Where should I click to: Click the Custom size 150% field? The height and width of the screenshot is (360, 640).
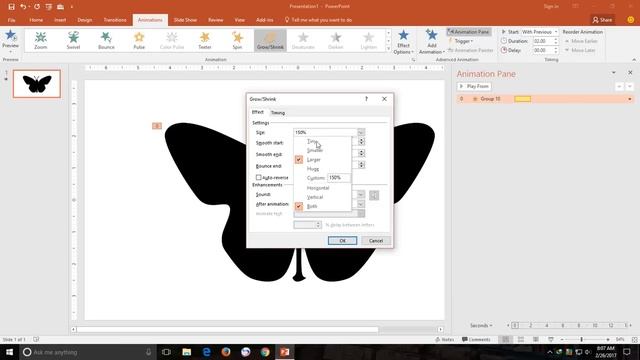pyautogui.click(x=339, y=178)
